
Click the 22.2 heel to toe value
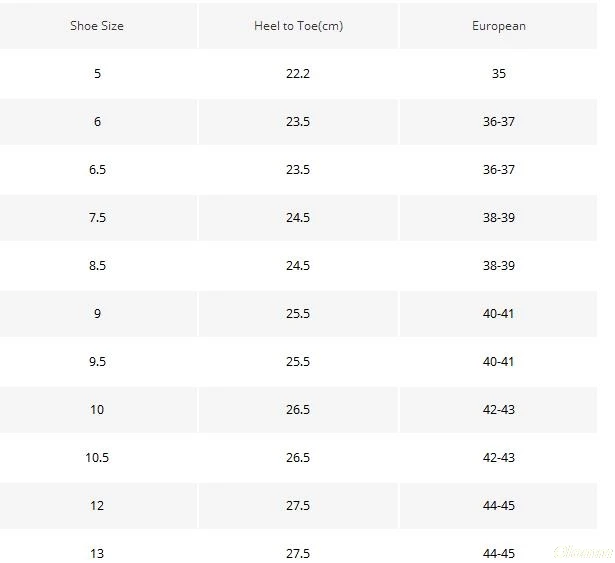tap(298, 74)
